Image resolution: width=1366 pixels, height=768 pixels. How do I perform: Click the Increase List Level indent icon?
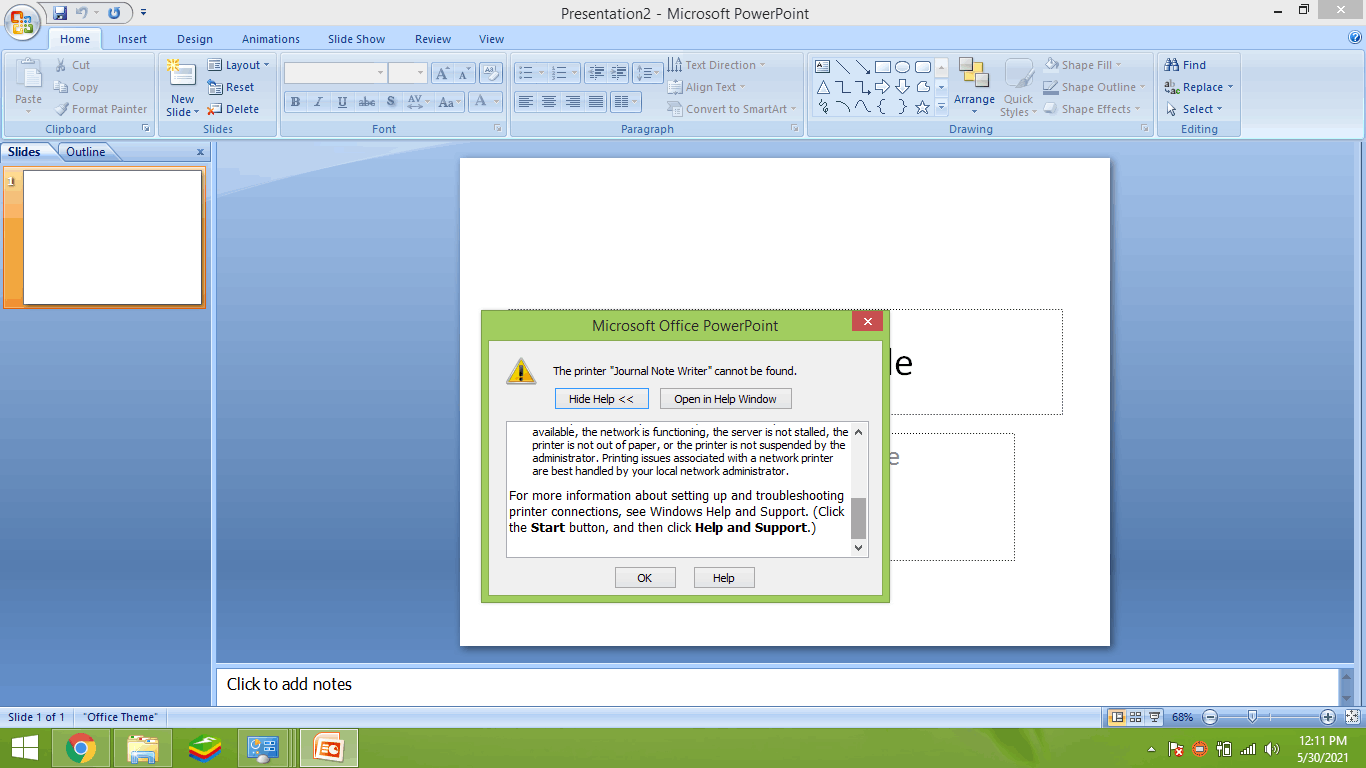click(x=620, y=73)
